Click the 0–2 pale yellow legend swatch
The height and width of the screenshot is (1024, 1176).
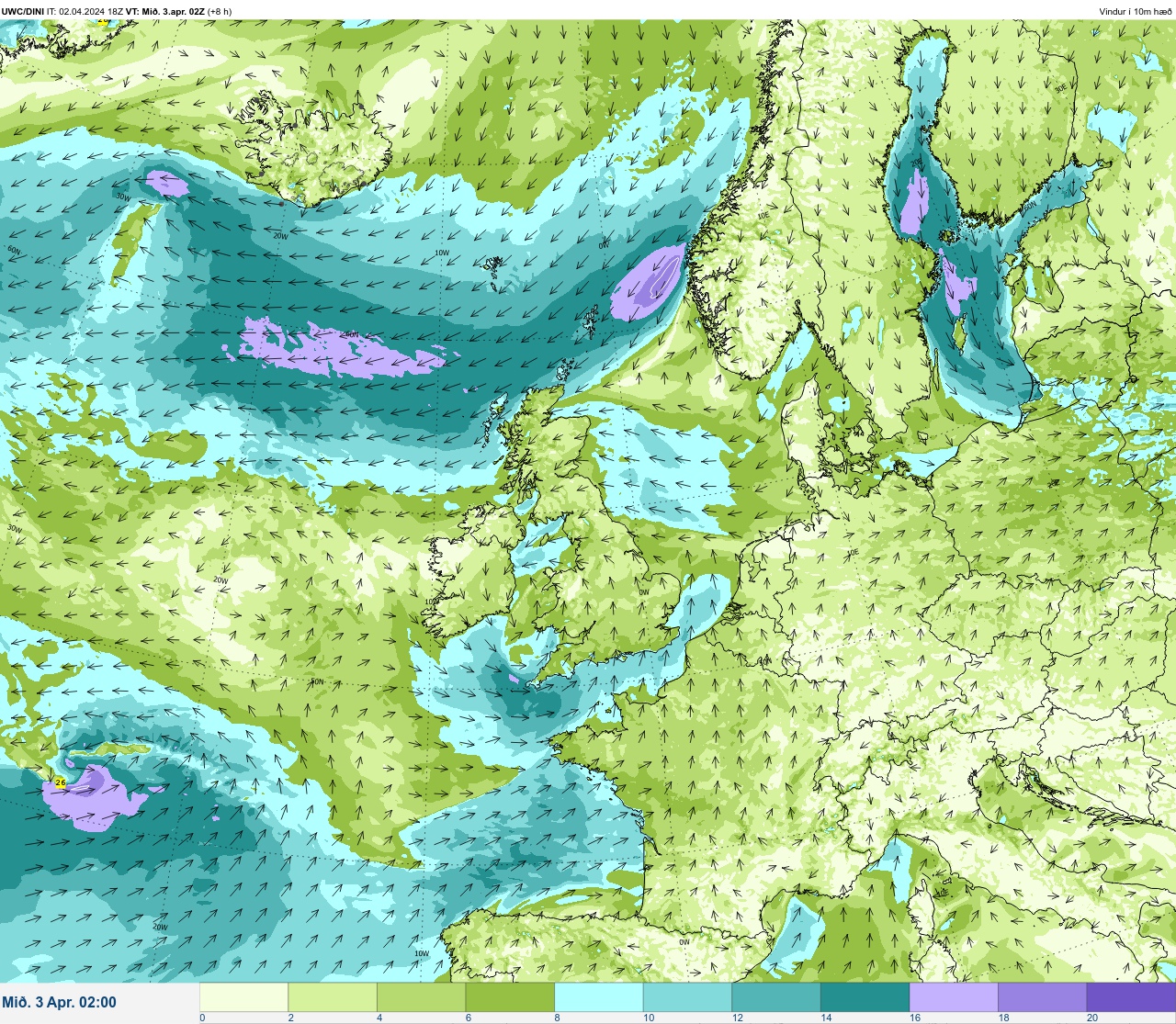point(243,997)
